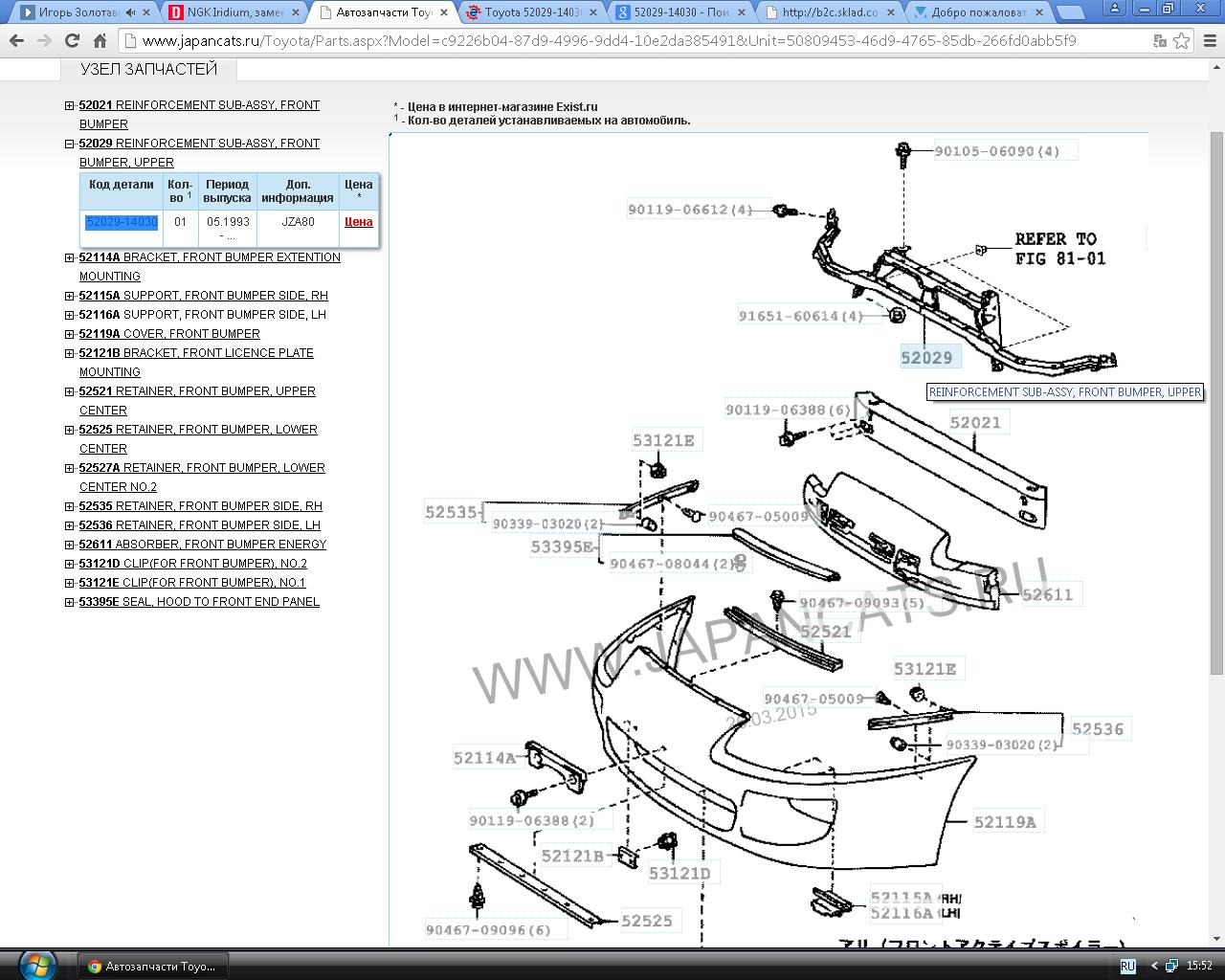1225x980 pixels.
Task: Open the red Цена price link
Action: (358, 222)
